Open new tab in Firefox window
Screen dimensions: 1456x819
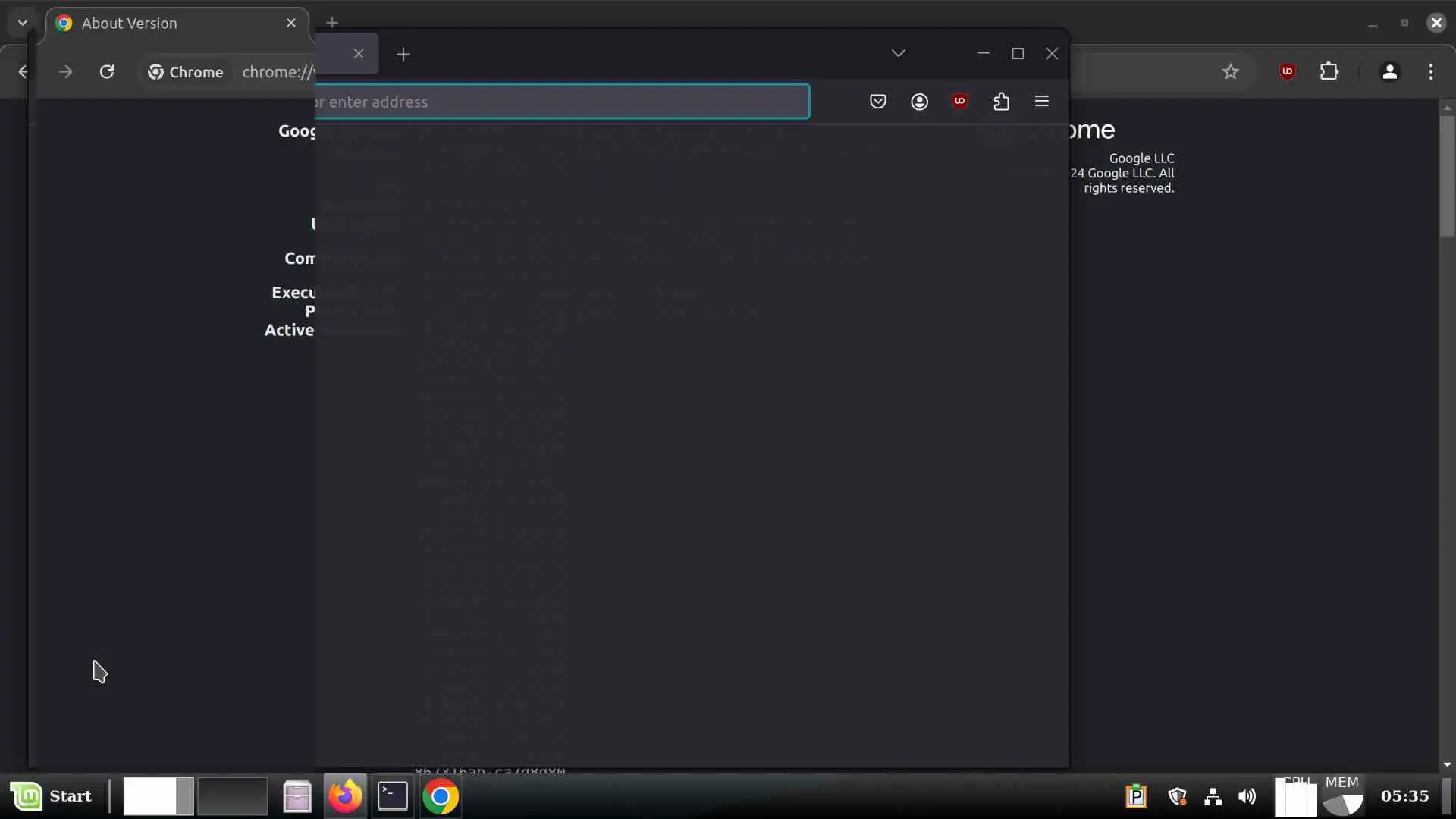[403, 55]
